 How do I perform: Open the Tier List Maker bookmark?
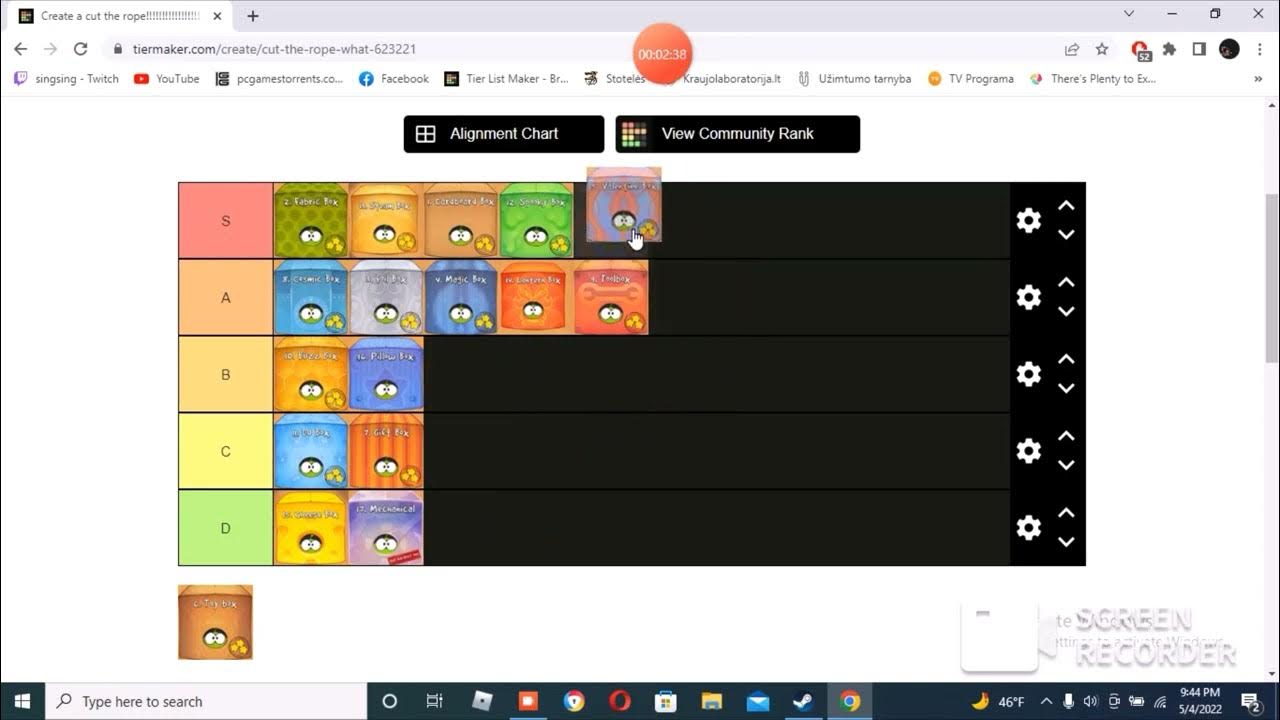click(x=507, y=79)
